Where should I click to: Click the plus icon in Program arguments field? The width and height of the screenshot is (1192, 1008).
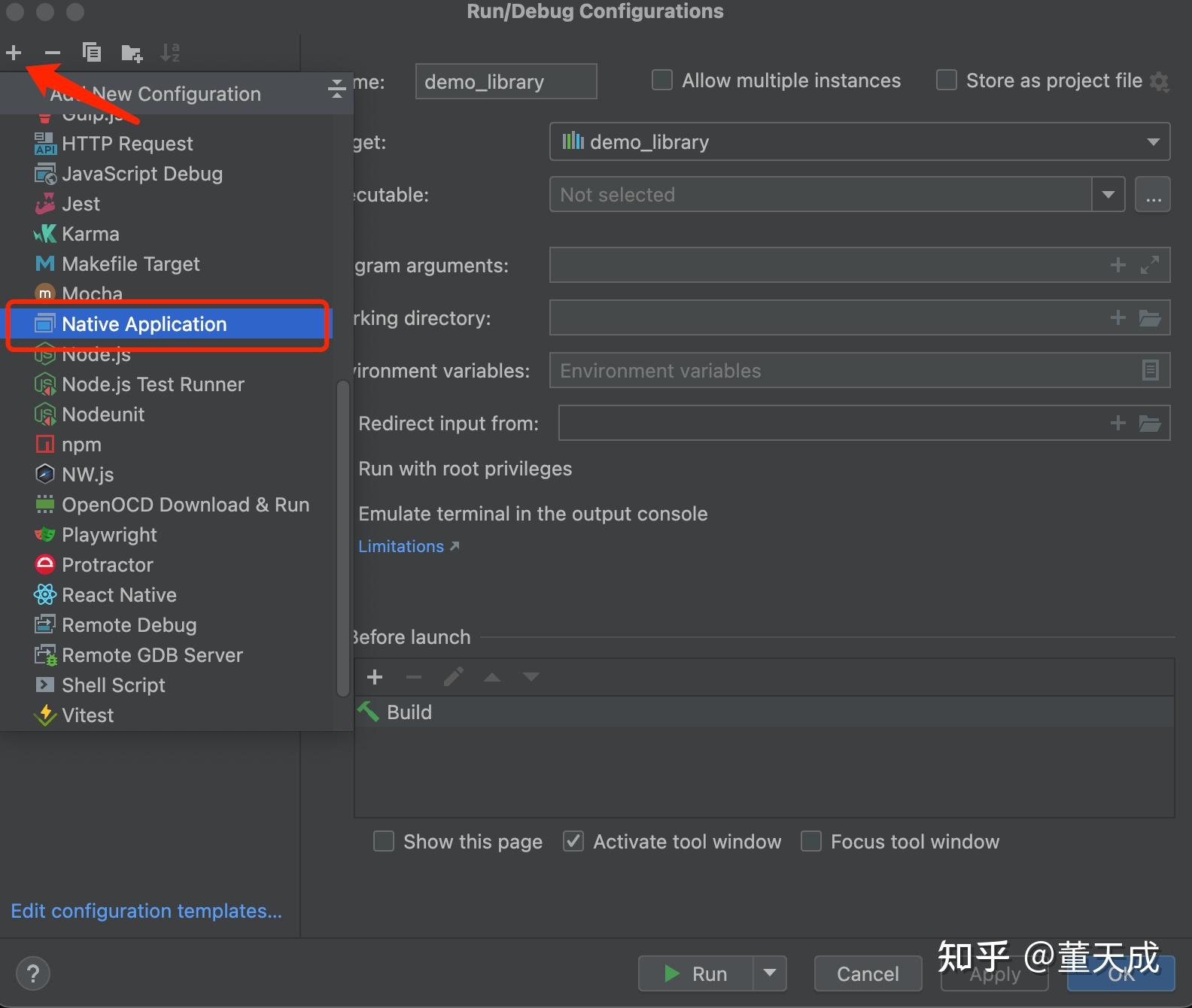1118,265
